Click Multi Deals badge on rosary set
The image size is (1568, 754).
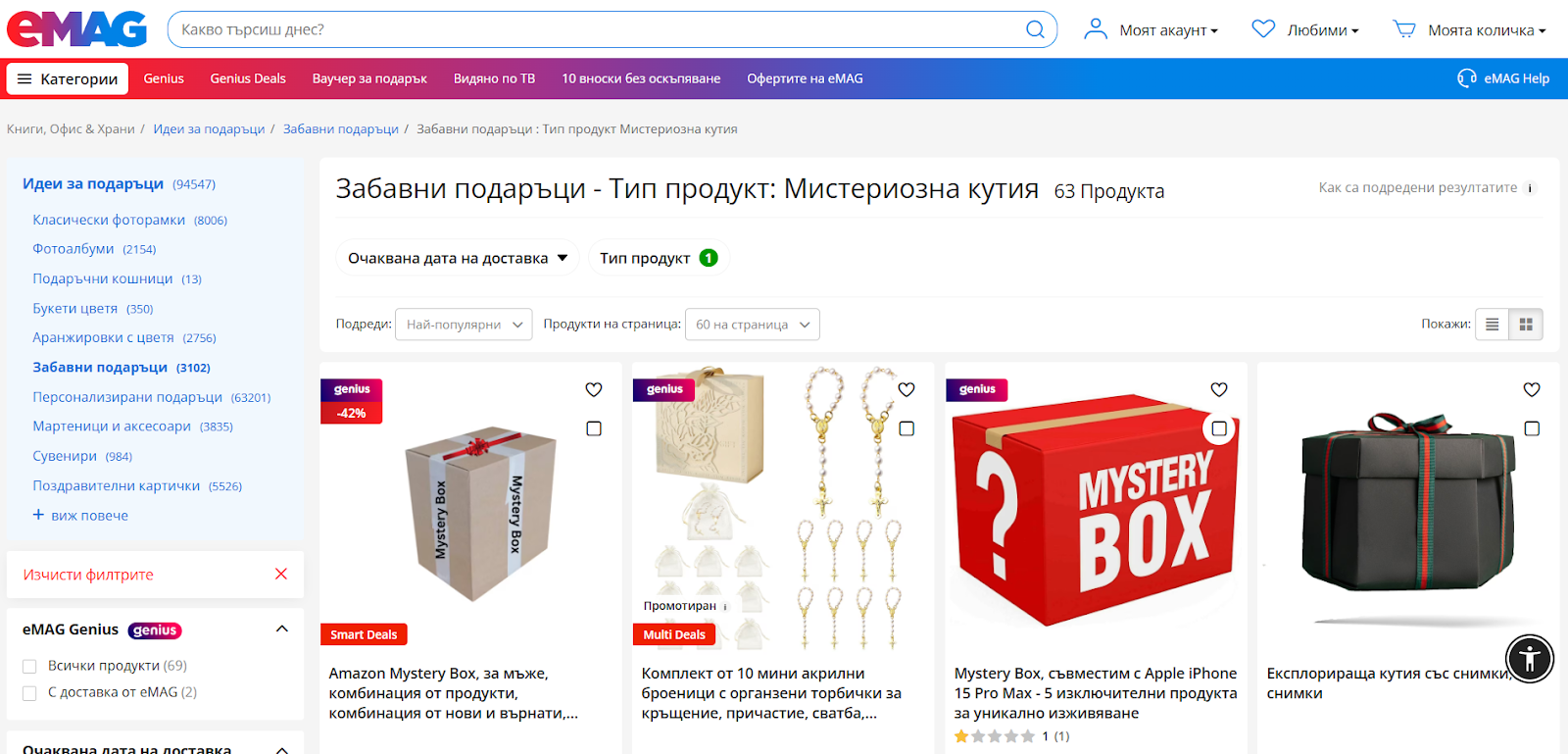coord(674,634)
